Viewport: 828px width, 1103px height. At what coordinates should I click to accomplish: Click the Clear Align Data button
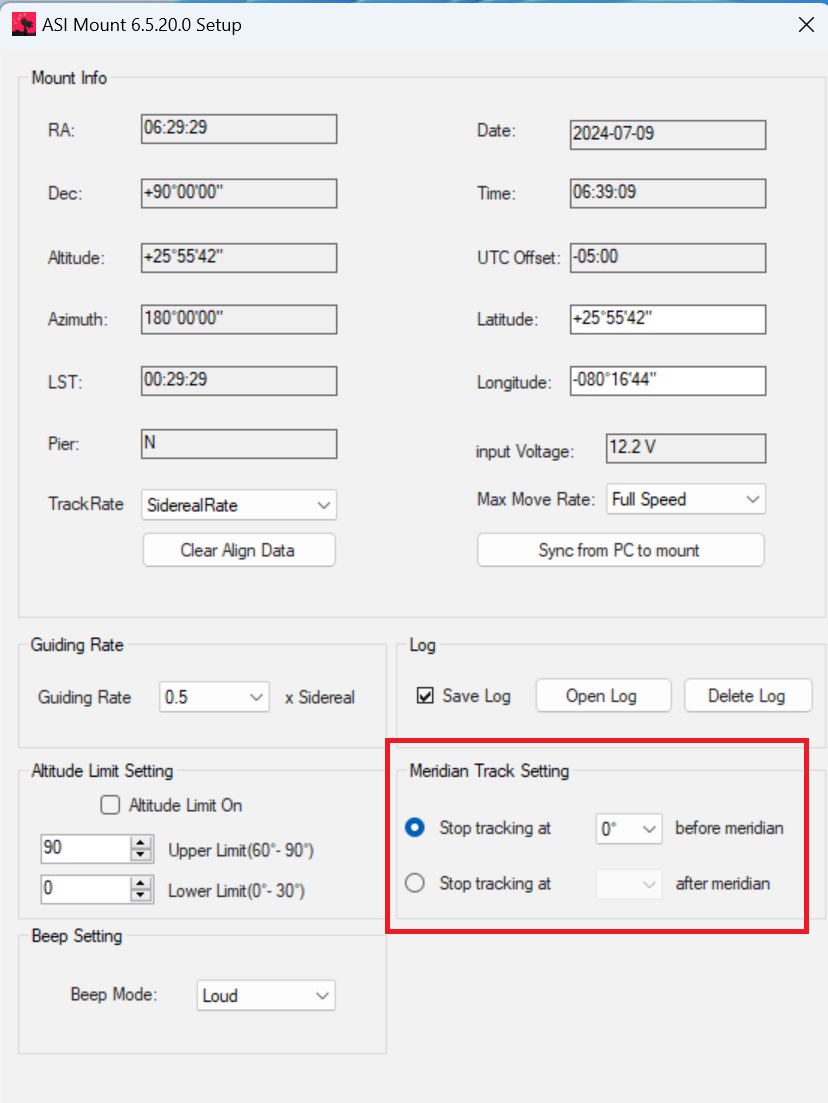pyautogui.click(x=239, y=550)
